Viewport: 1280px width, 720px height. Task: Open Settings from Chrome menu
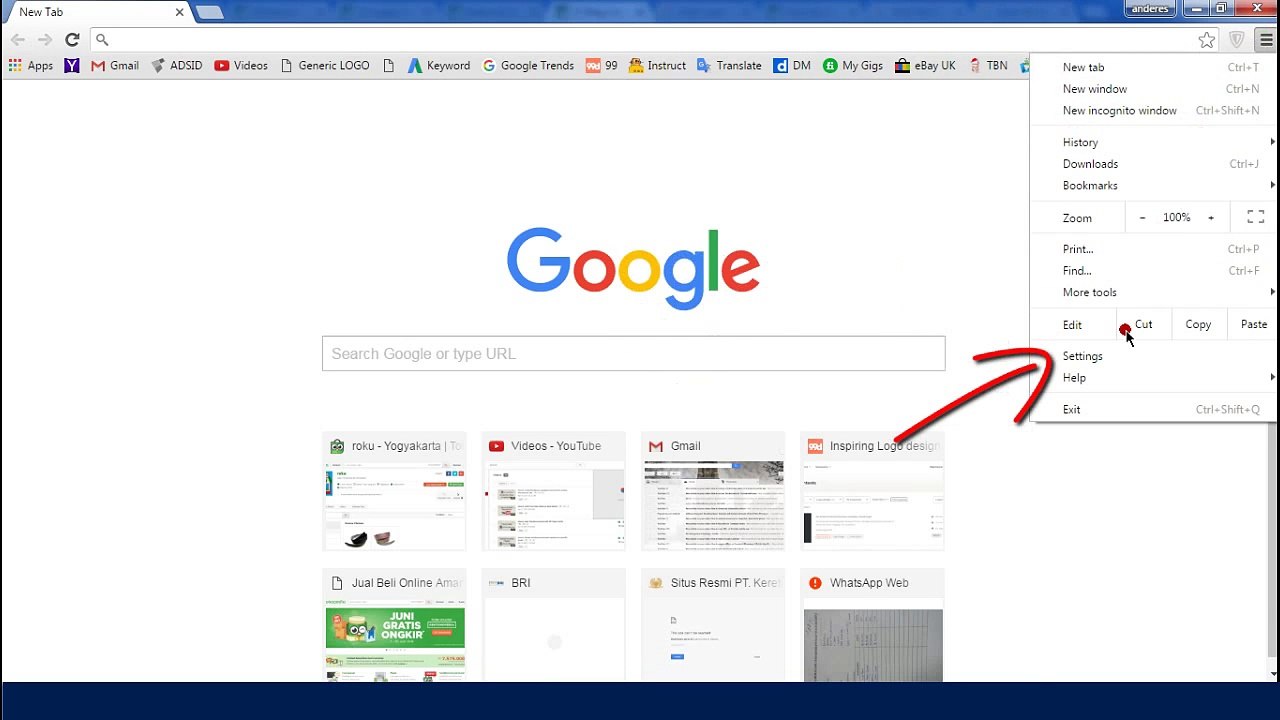(x=1154, y=356)
